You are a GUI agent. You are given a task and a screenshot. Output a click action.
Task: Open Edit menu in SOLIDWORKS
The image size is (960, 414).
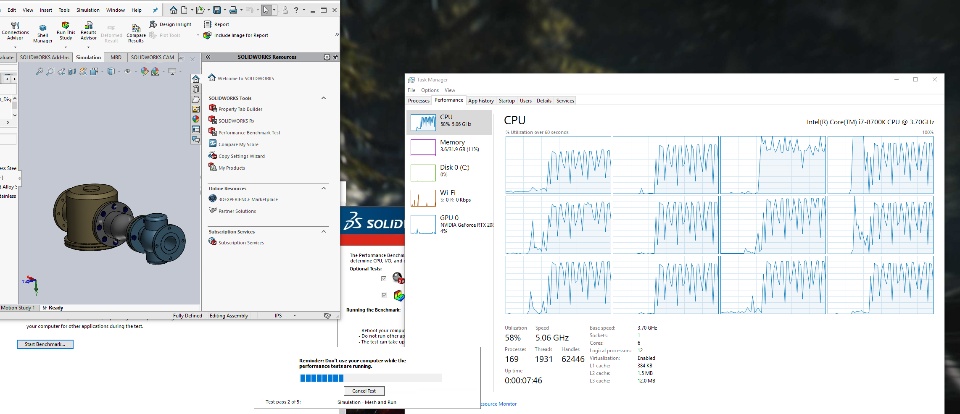(x=12, y=10)
